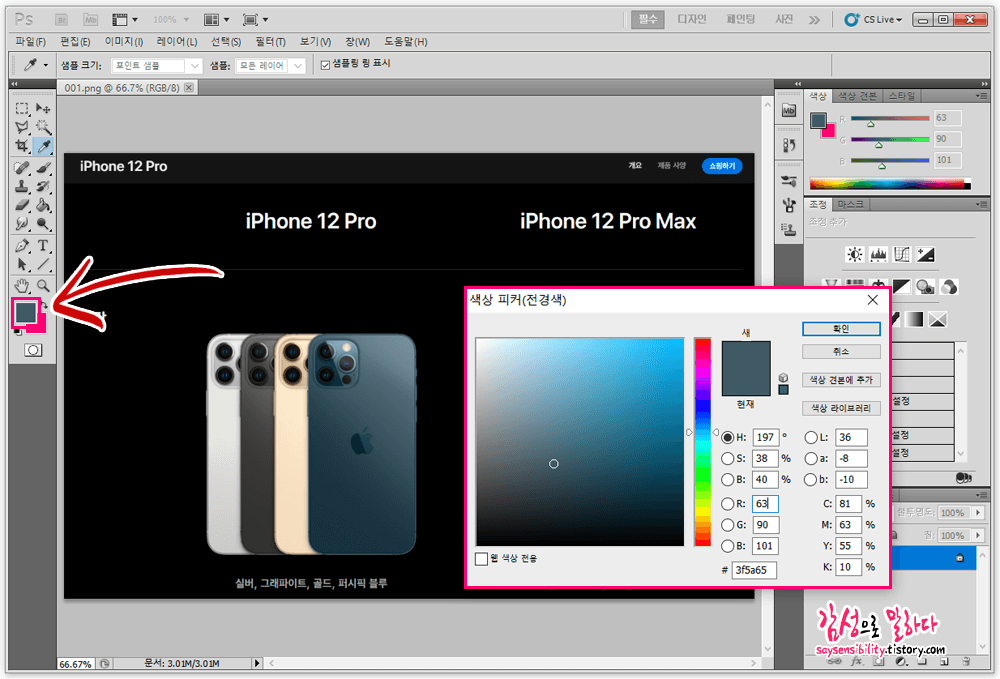Click the foreground color swatch in toolbox
This screenshot has width=1000, height=679.
click(x=25, y=312)
